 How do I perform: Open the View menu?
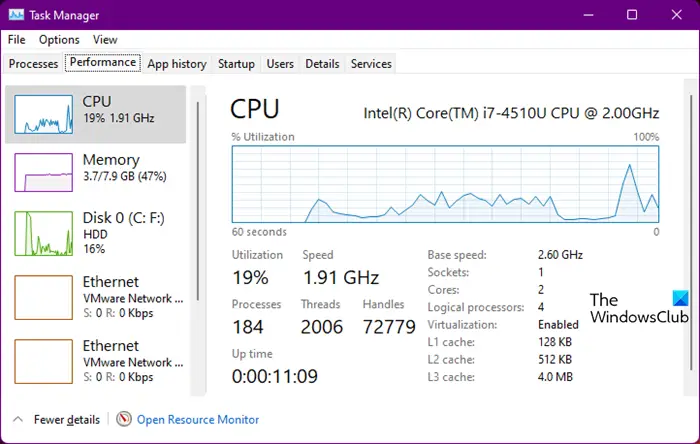click(105, 40)
